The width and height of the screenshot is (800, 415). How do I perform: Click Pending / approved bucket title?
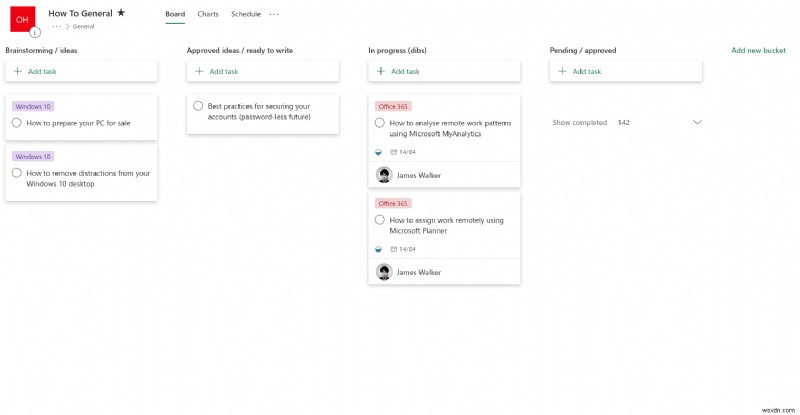point(583,50)
